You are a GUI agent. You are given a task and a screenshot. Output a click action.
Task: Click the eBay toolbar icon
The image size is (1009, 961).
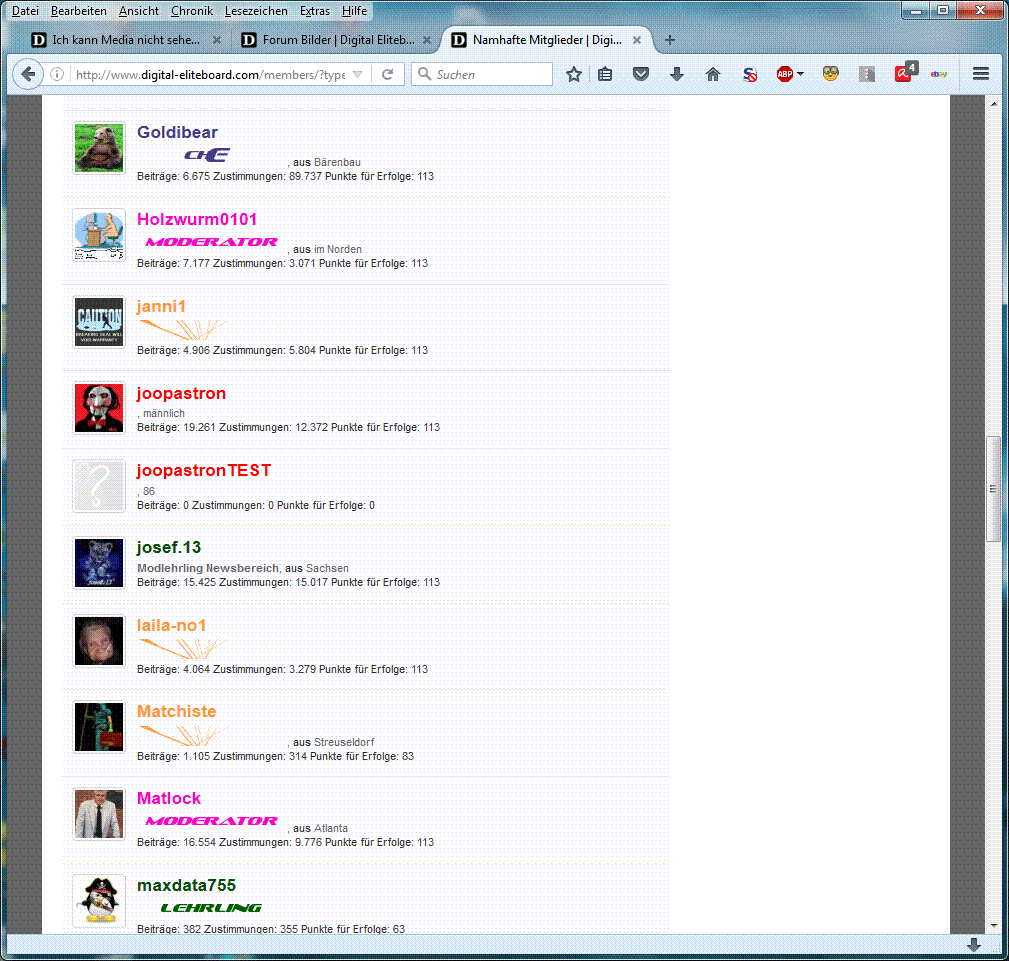[x=939, y=75]
